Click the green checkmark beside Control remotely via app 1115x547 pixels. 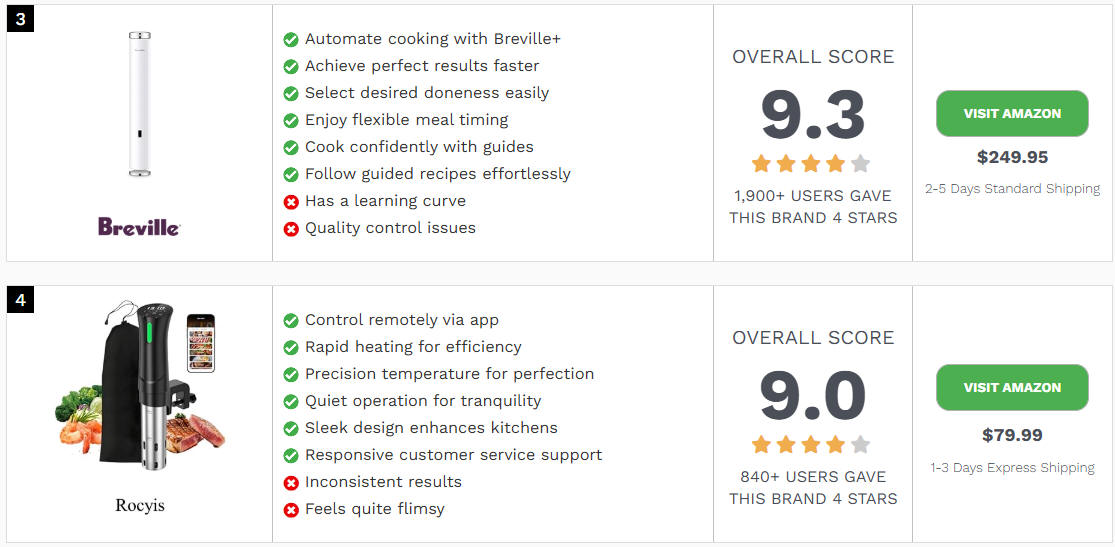point(291,321)
